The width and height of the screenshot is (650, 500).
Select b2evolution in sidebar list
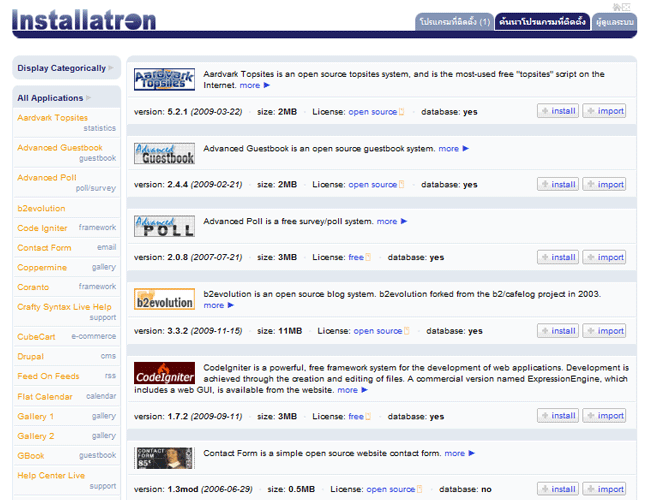pyautogui.click(x=41, y=208)
